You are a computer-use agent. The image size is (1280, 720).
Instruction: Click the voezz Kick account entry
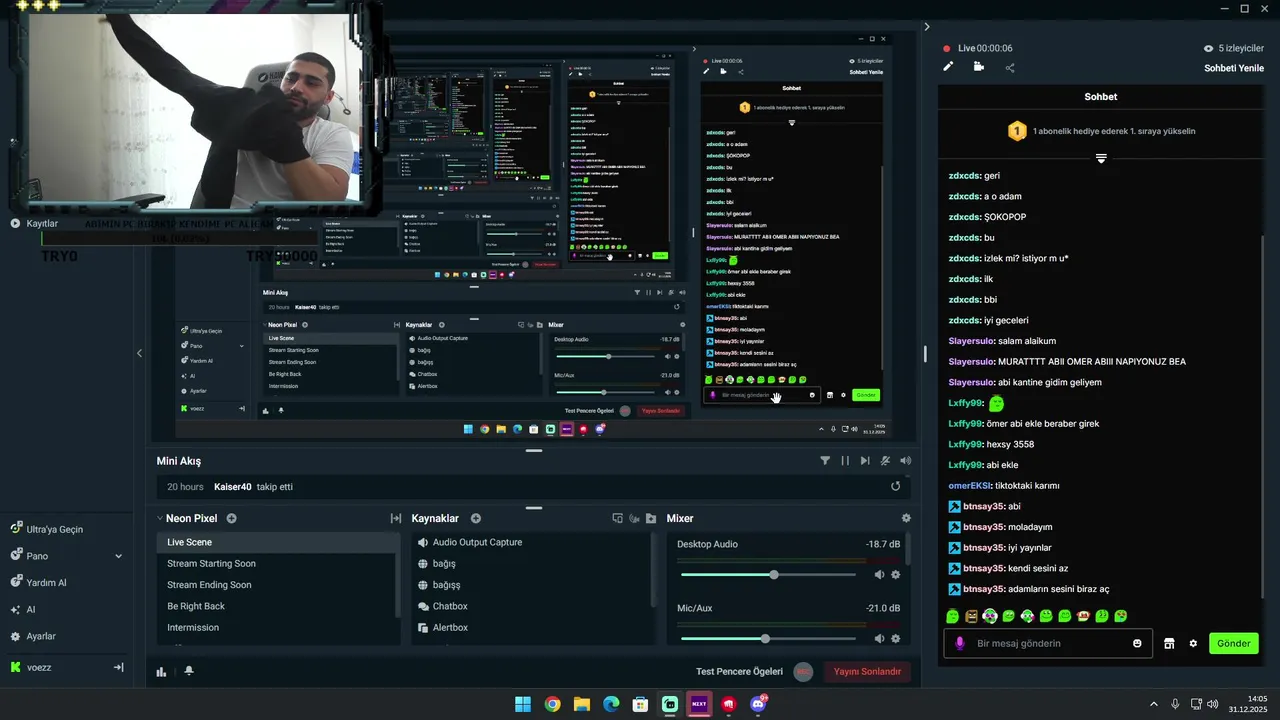click(31, 667)
